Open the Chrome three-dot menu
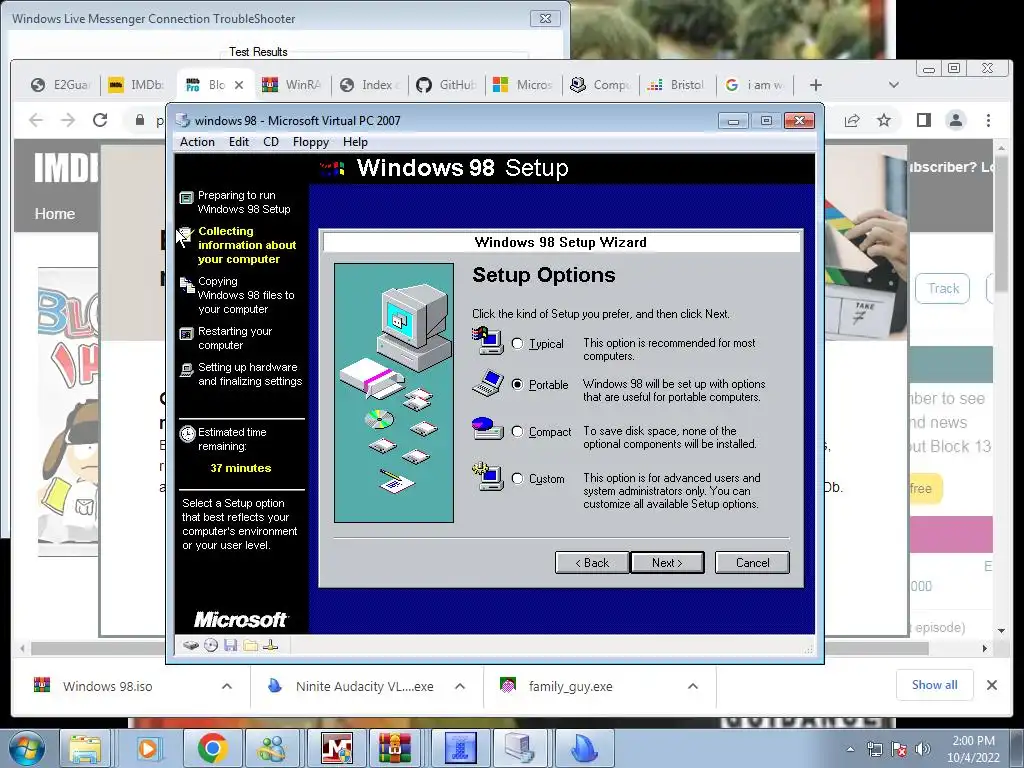The image size is (1024, 768). [988, 120]
